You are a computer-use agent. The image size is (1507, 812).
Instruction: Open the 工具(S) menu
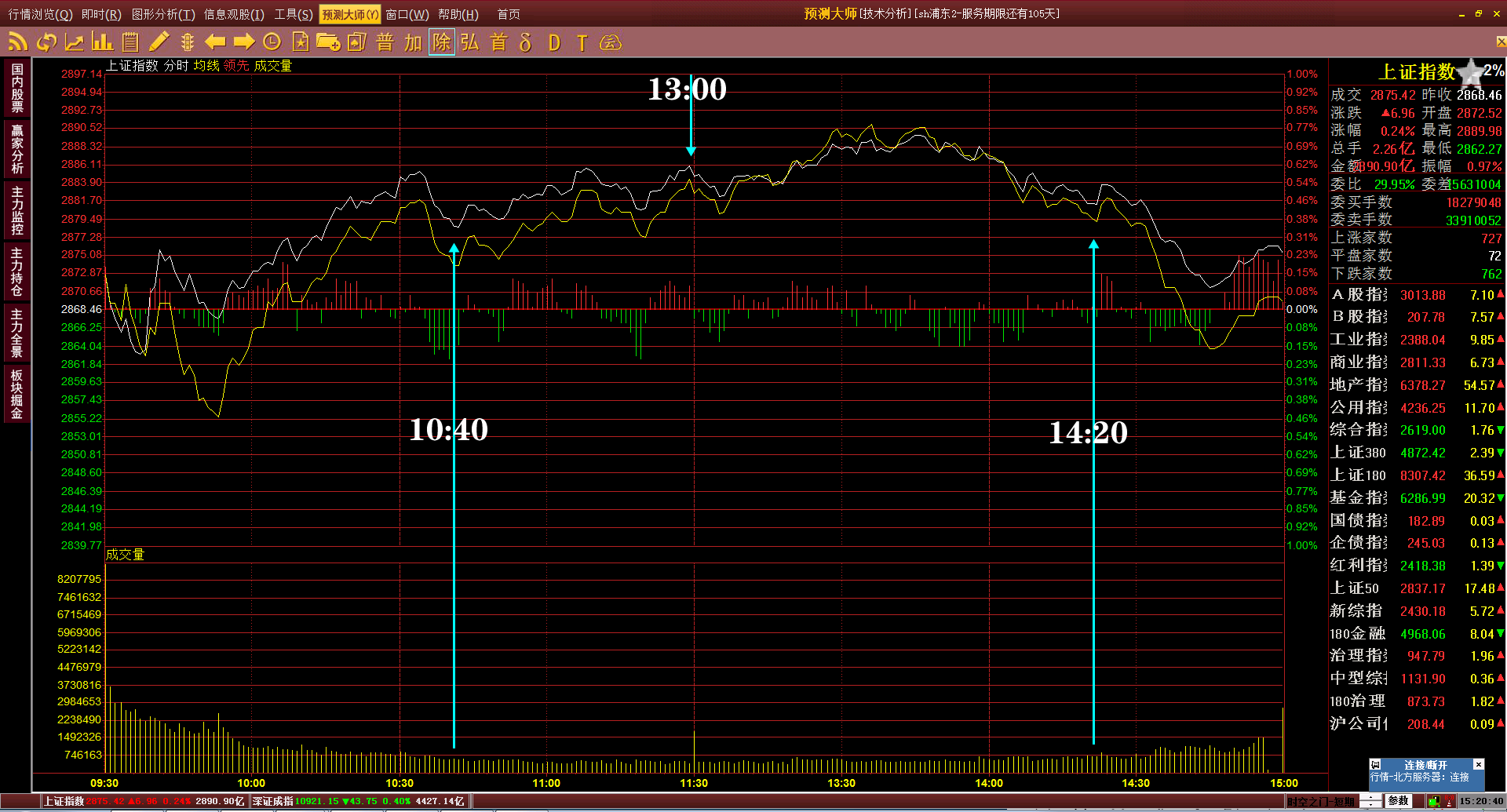294,14
